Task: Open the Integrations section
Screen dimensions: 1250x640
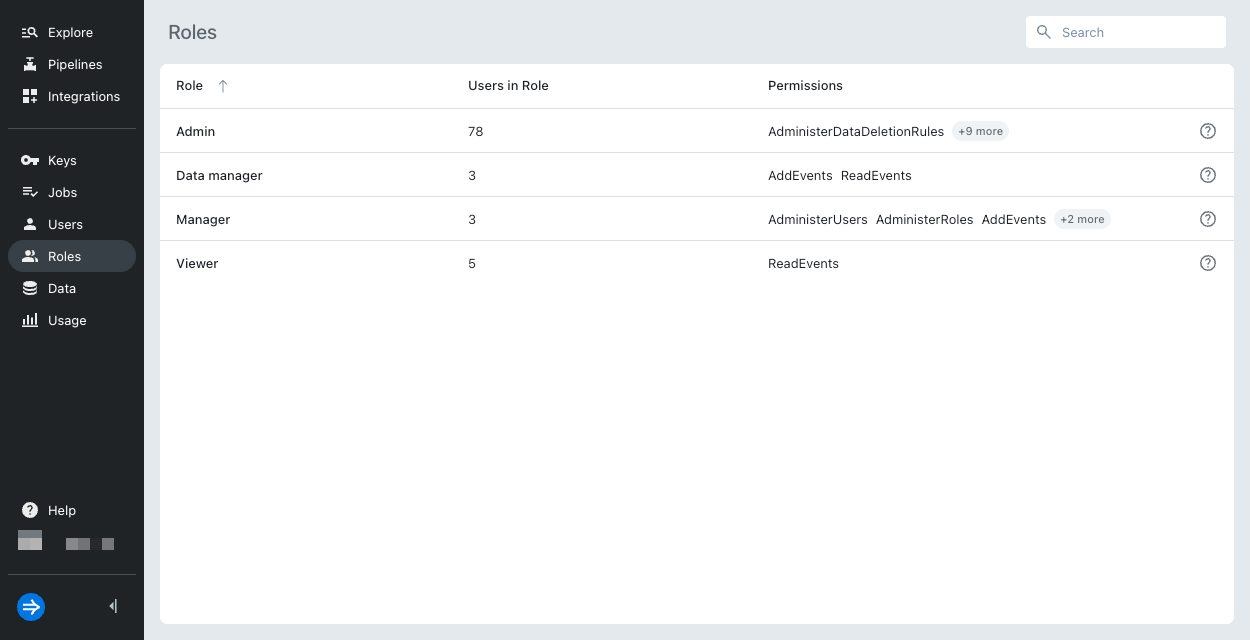Action: click(x=72, y=96)
